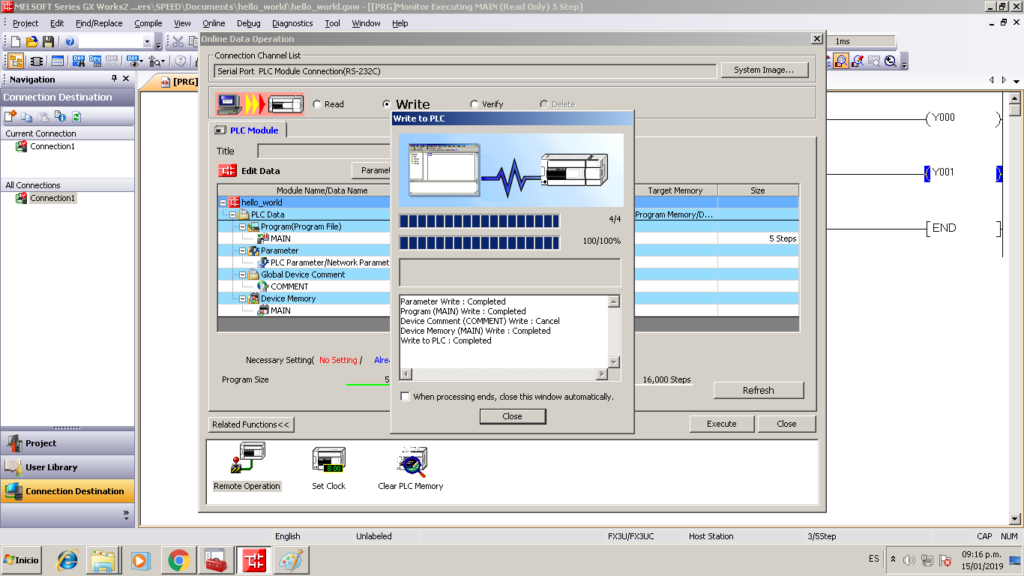The height and width of the screenshot is (576, 1024).
Task: Close the Write to PLC dialog
Action: [x=512, y=416]
